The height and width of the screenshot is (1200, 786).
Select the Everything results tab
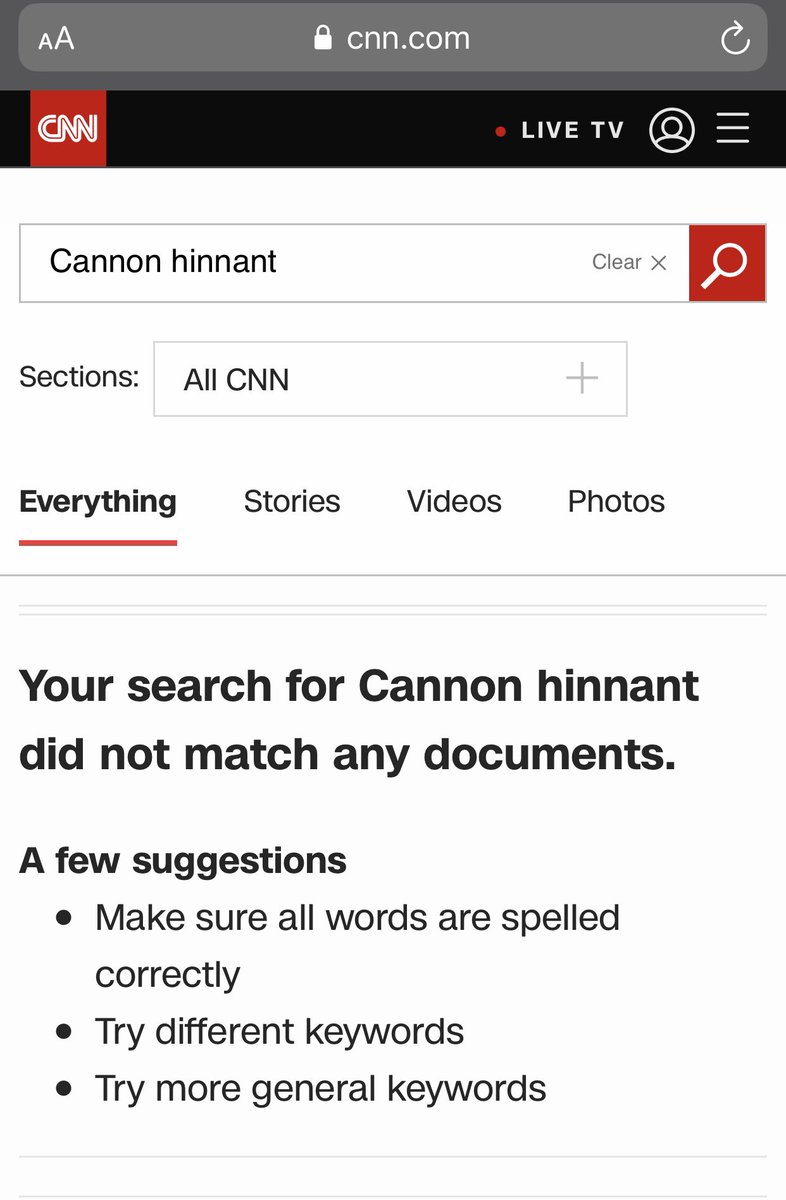(x=98, y=502)
